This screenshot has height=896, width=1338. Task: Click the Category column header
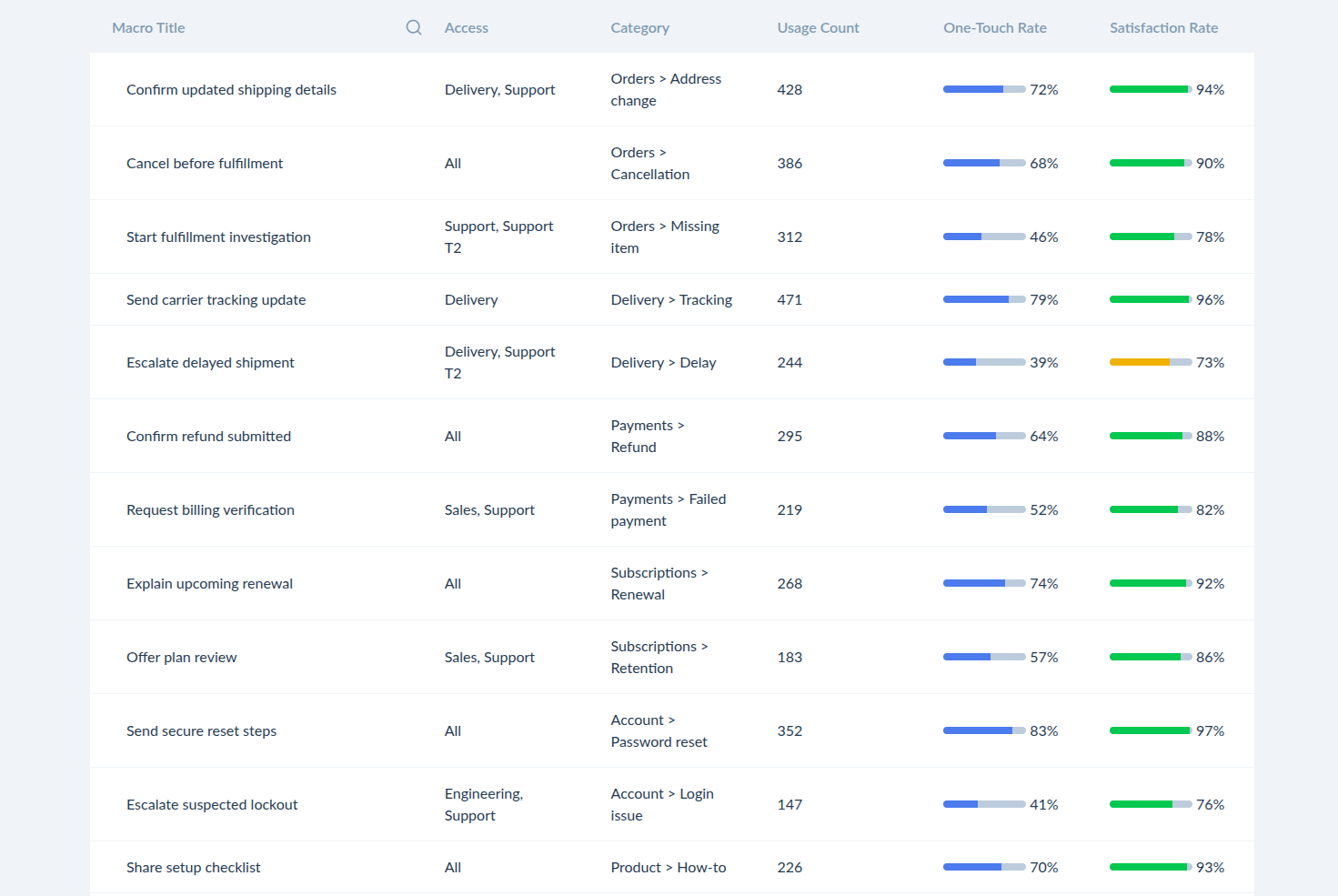tap(639, 28)
